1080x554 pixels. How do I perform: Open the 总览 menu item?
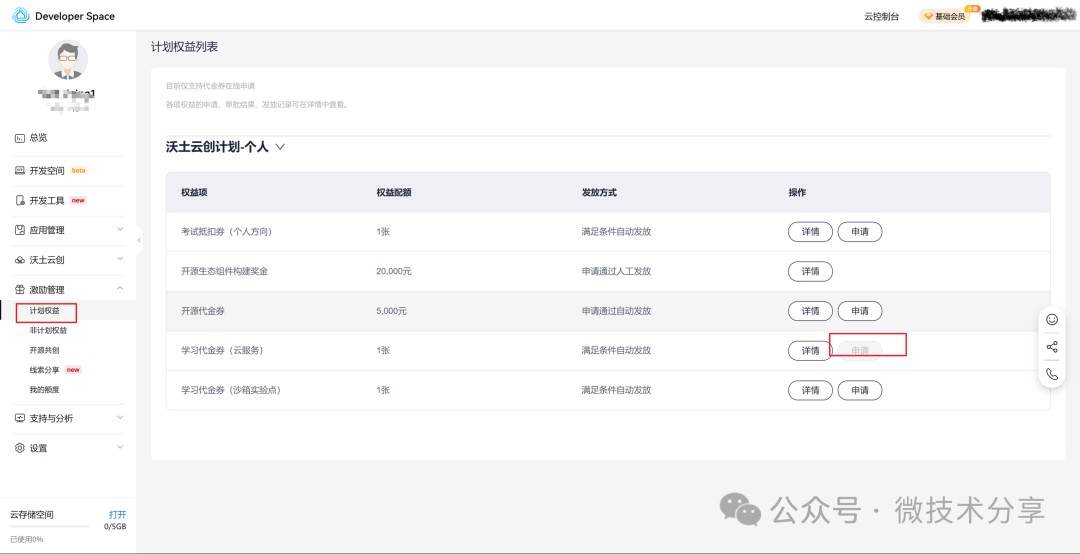(x=39, y=138)
